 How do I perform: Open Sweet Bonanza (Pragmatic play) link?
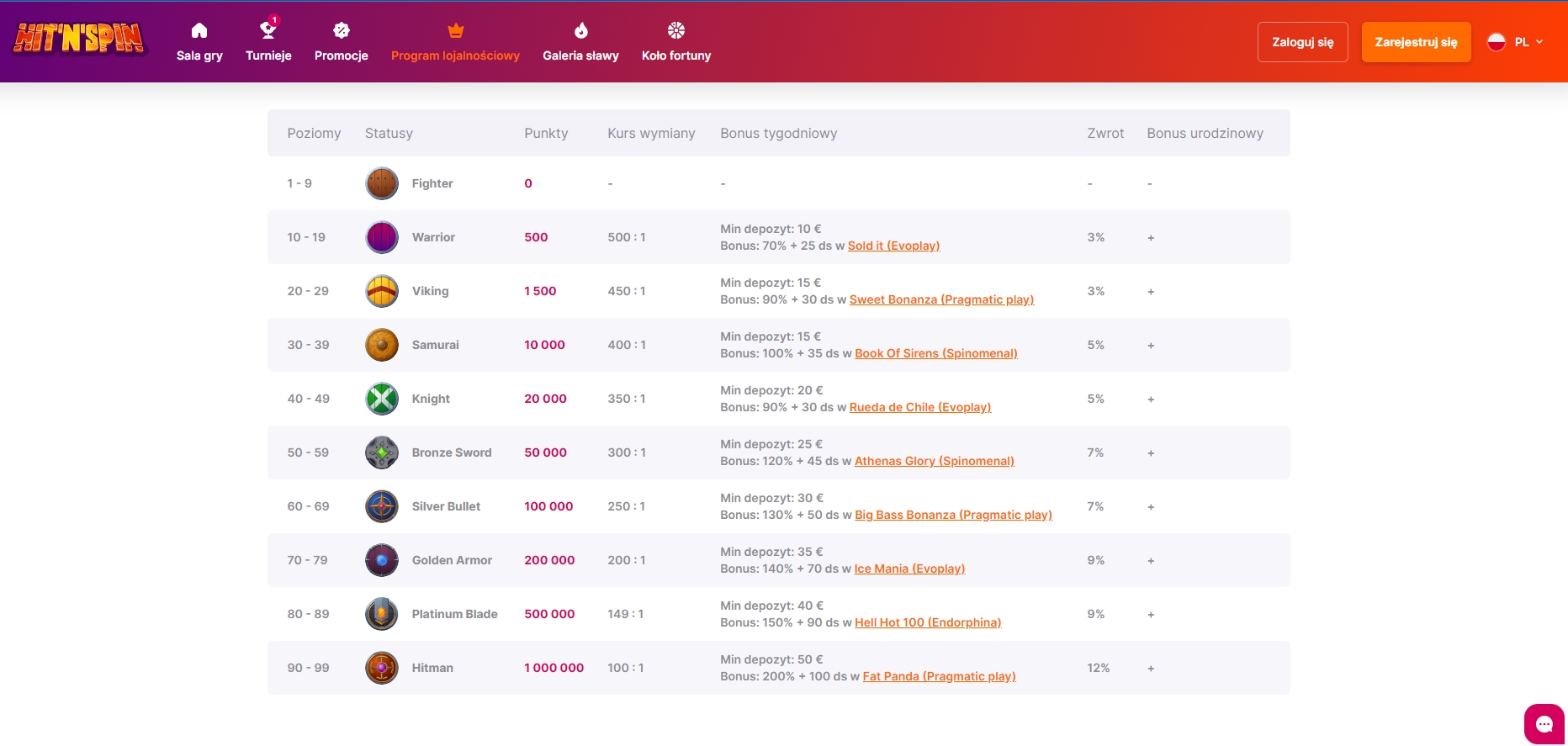(x=941, y=299)
